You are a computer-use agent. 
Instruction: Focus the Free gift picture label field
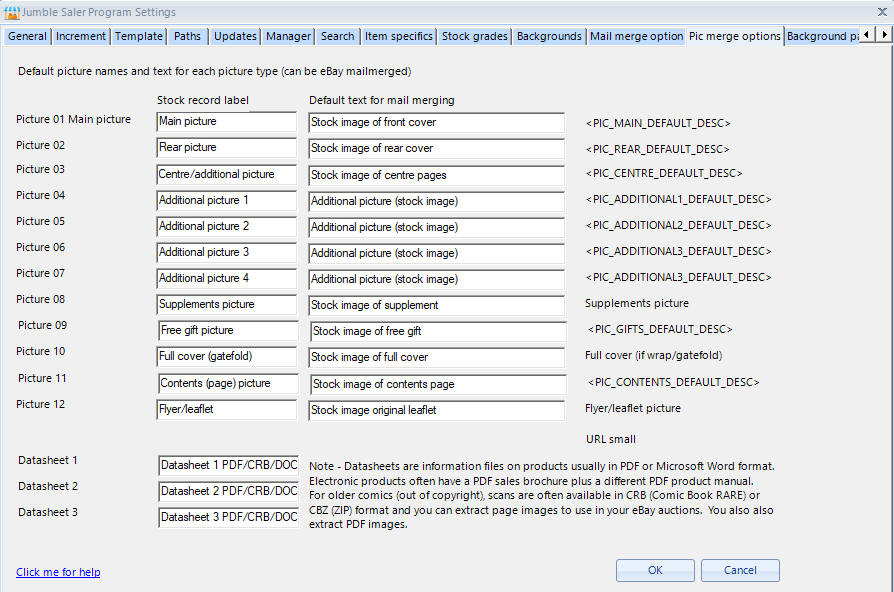click(x=228, y=331)
